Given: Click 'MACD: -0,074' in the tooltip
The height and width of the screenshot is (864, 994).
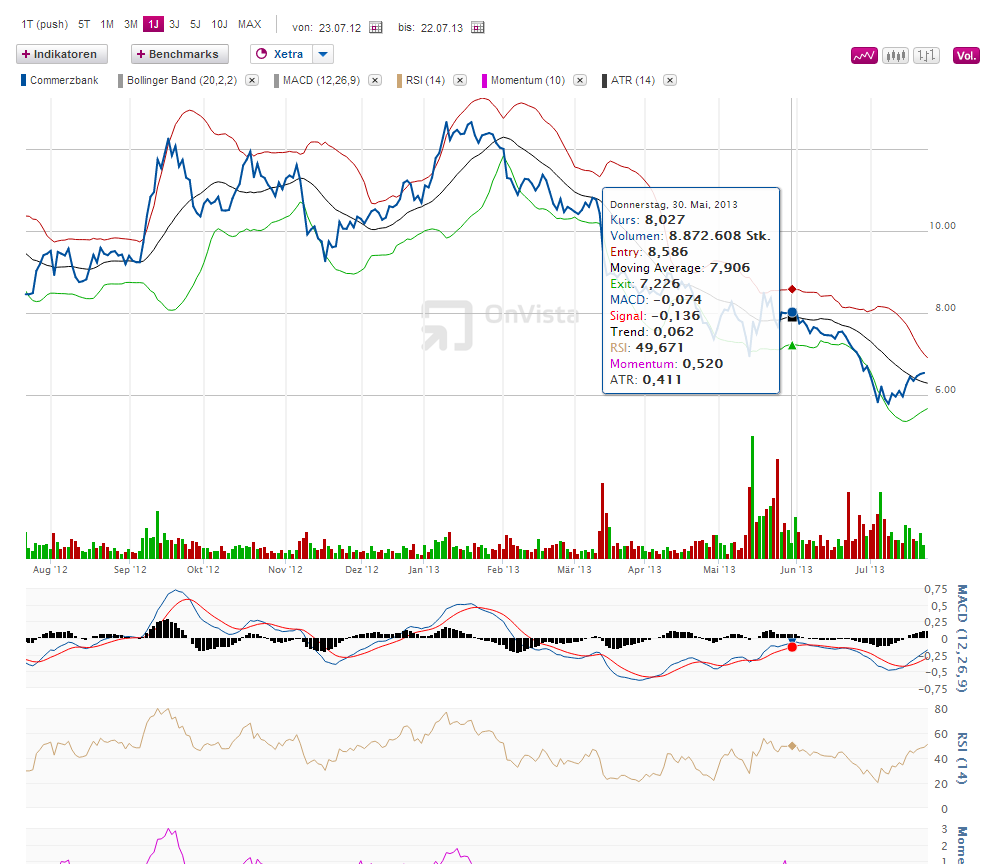Looking at the screenshot, I should click(655, 300).
